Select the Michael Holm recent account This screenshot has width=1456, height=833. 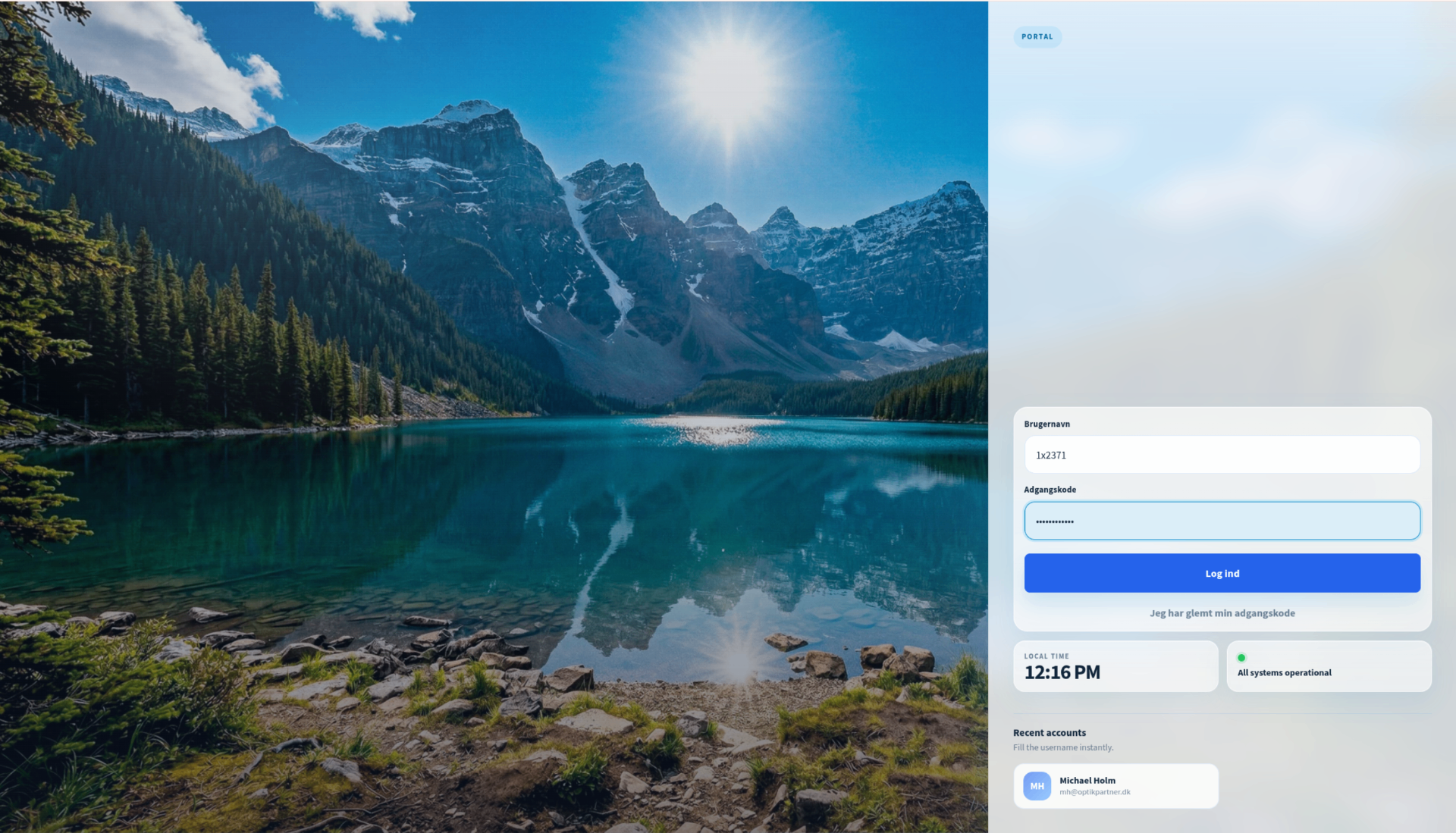point(1116,786)
